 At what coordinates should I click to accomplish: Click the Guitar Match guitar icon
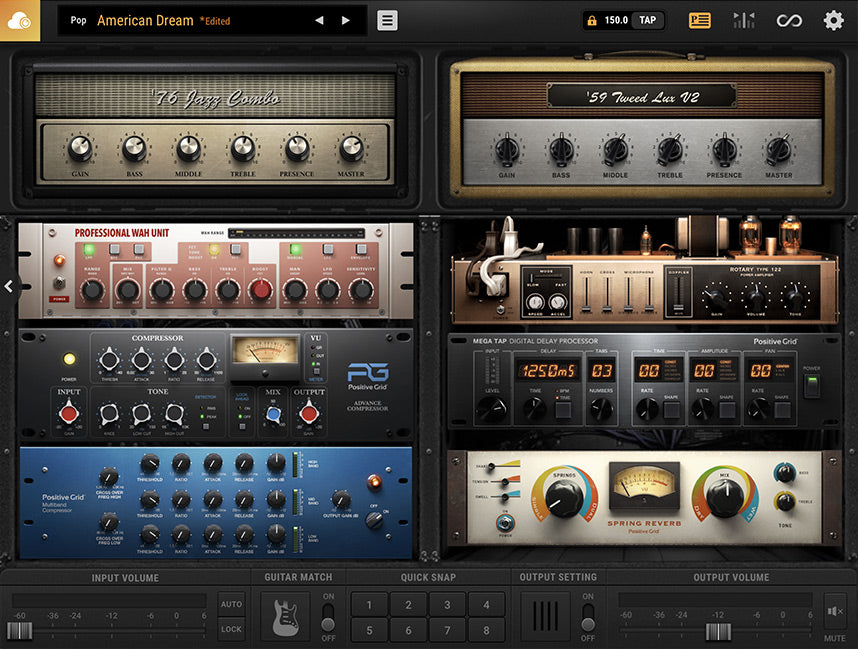(285, 617)
